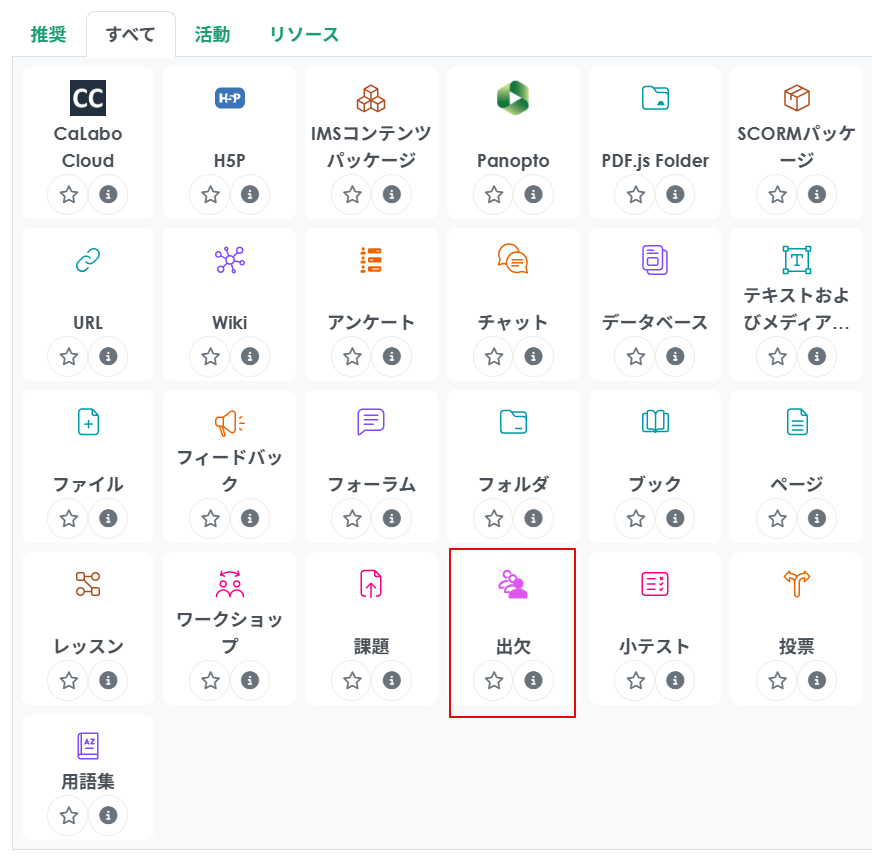Switch to the 推奨 tab
Screen dimensions: 872x856
[48, 35]
